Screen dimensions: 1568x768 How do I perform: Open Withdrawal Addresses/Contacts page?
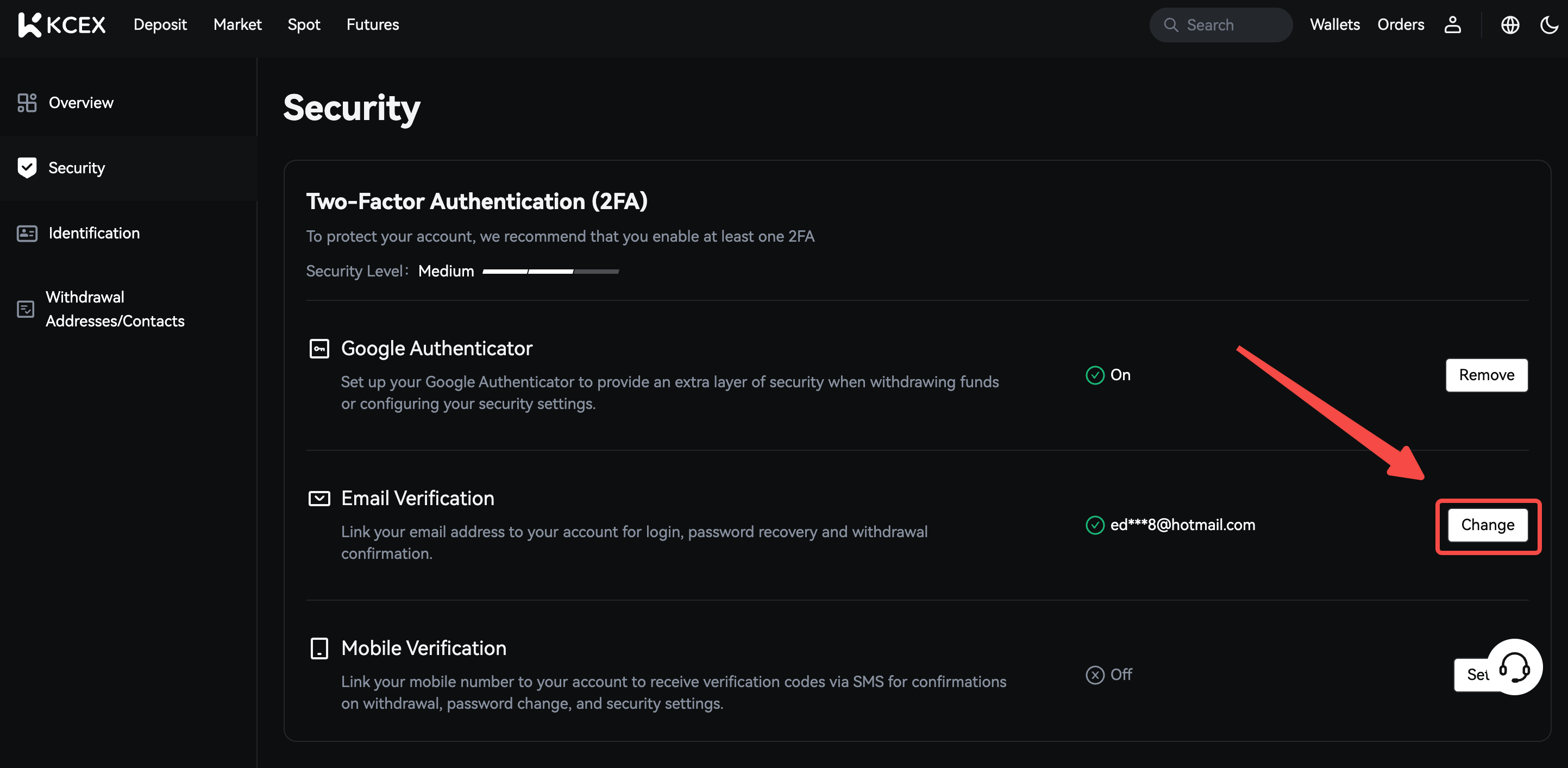(115, 309)
